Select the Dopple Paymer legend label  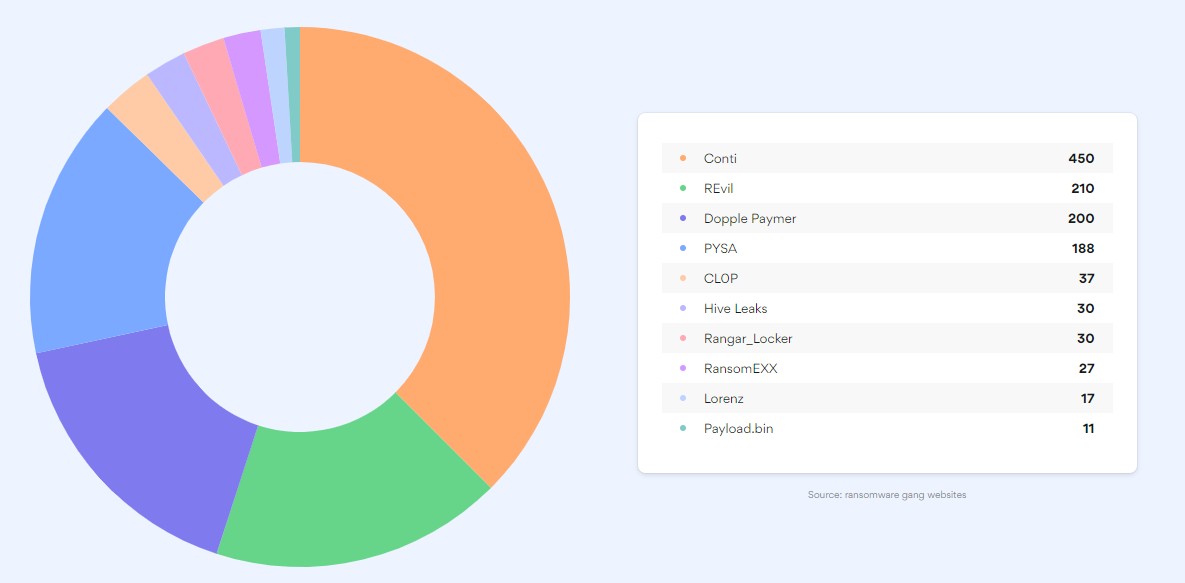[x=750, y=219]
